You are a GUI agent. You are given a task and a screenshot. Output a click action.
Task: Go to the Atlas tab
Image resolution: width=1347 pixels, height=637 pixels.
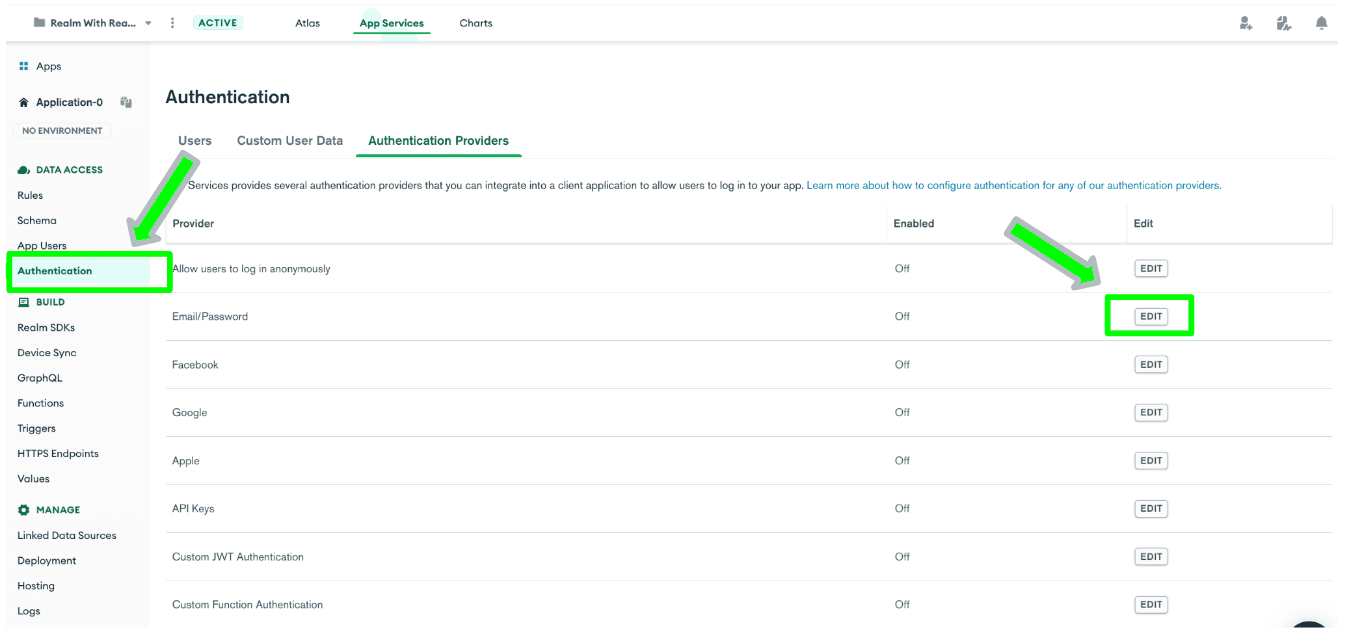[x=308, y=23]
